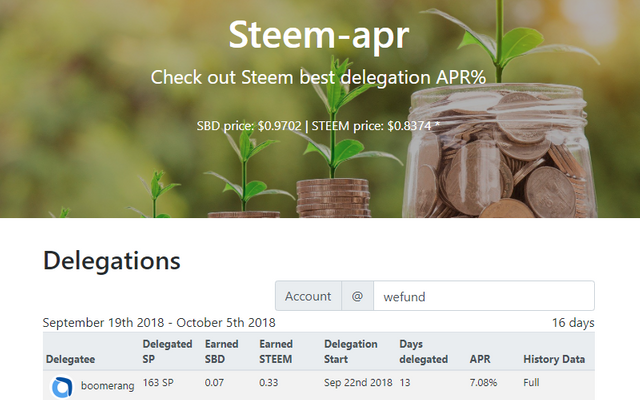Click the APR column header
Viewport: 640px width, 400px height.
(480, 359)
